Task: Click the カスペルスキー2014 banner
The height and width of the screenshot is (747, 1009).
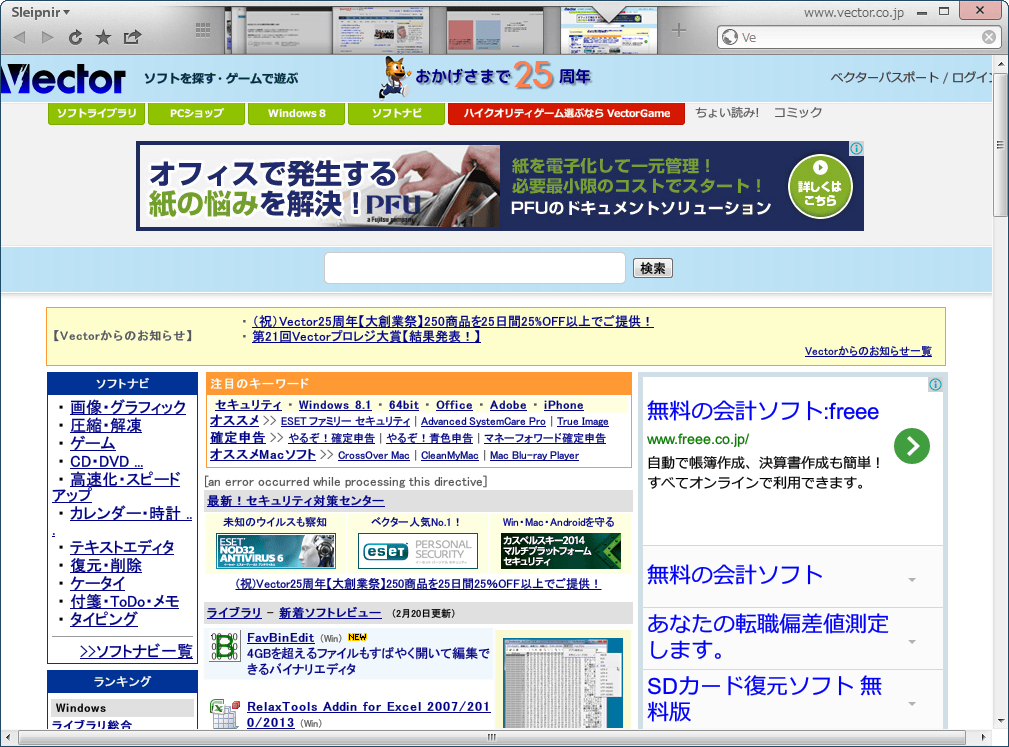Action: (560, 551)
